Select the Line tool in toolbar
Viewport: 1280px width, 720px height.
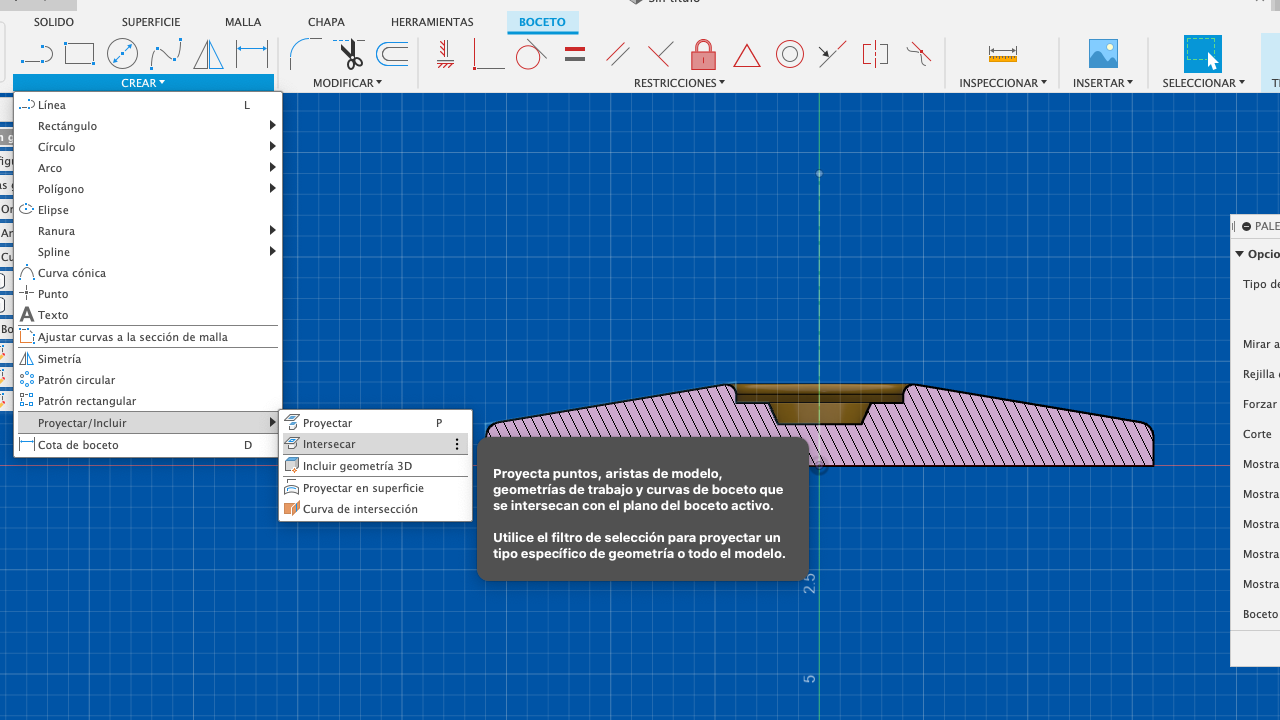click(x=36, y=54)
